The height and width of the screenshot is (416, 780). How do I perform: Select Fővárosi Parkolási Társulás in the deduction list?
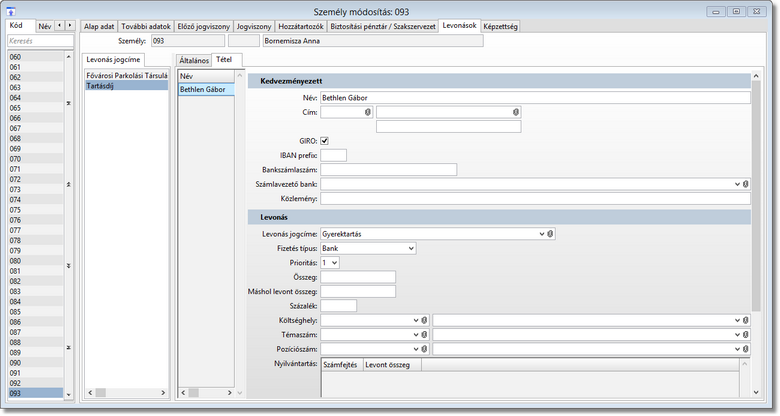126,75
